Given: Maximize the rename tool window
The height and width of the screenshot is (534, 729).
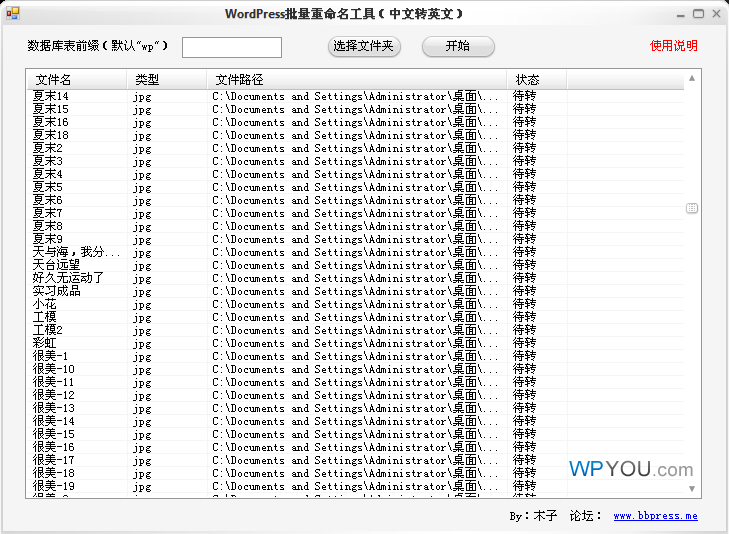Looking at the screenshot, I should (698, 14).
